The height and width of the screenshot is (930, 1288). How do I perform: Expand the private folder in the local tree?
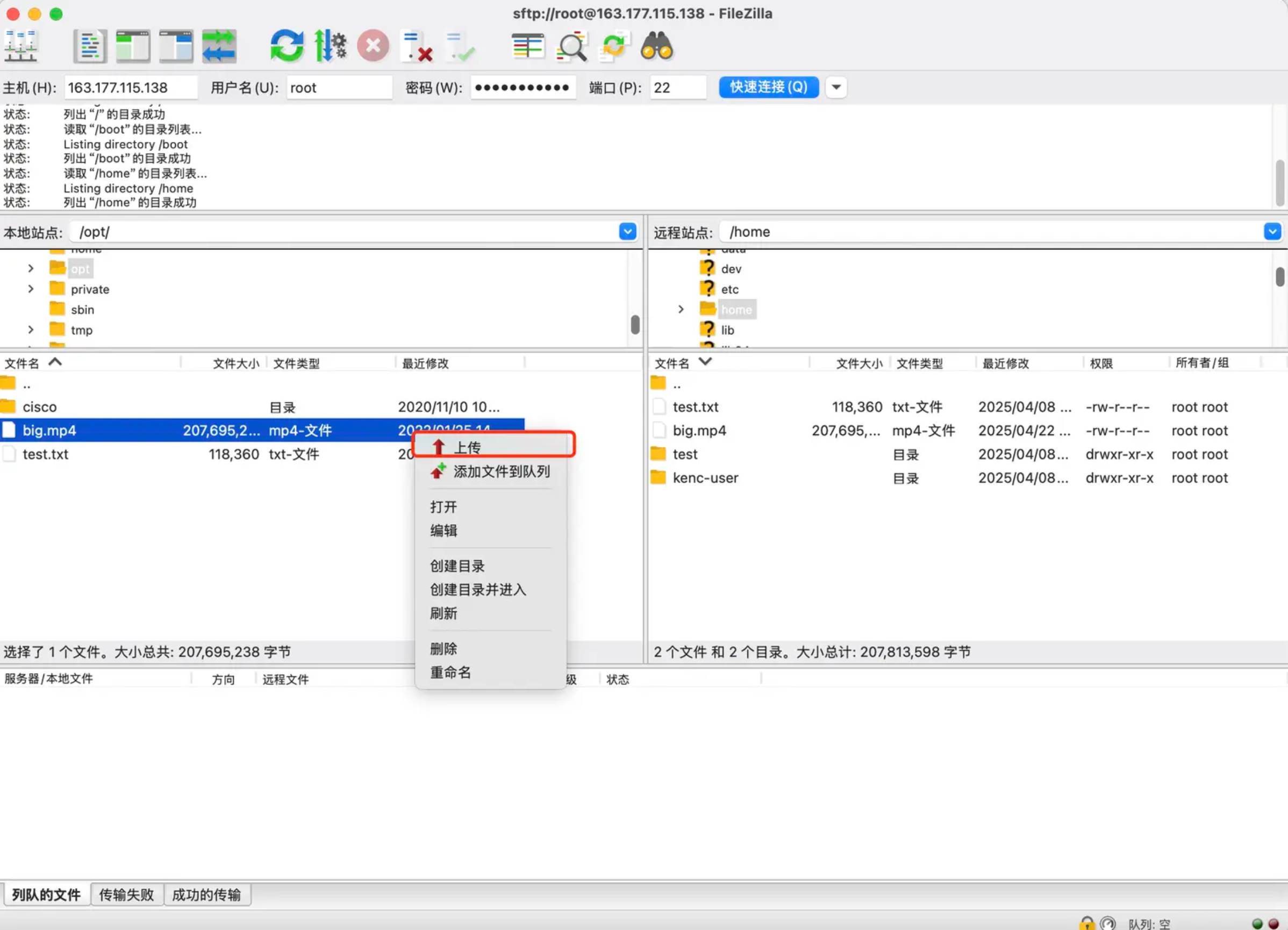pos(31,289)
